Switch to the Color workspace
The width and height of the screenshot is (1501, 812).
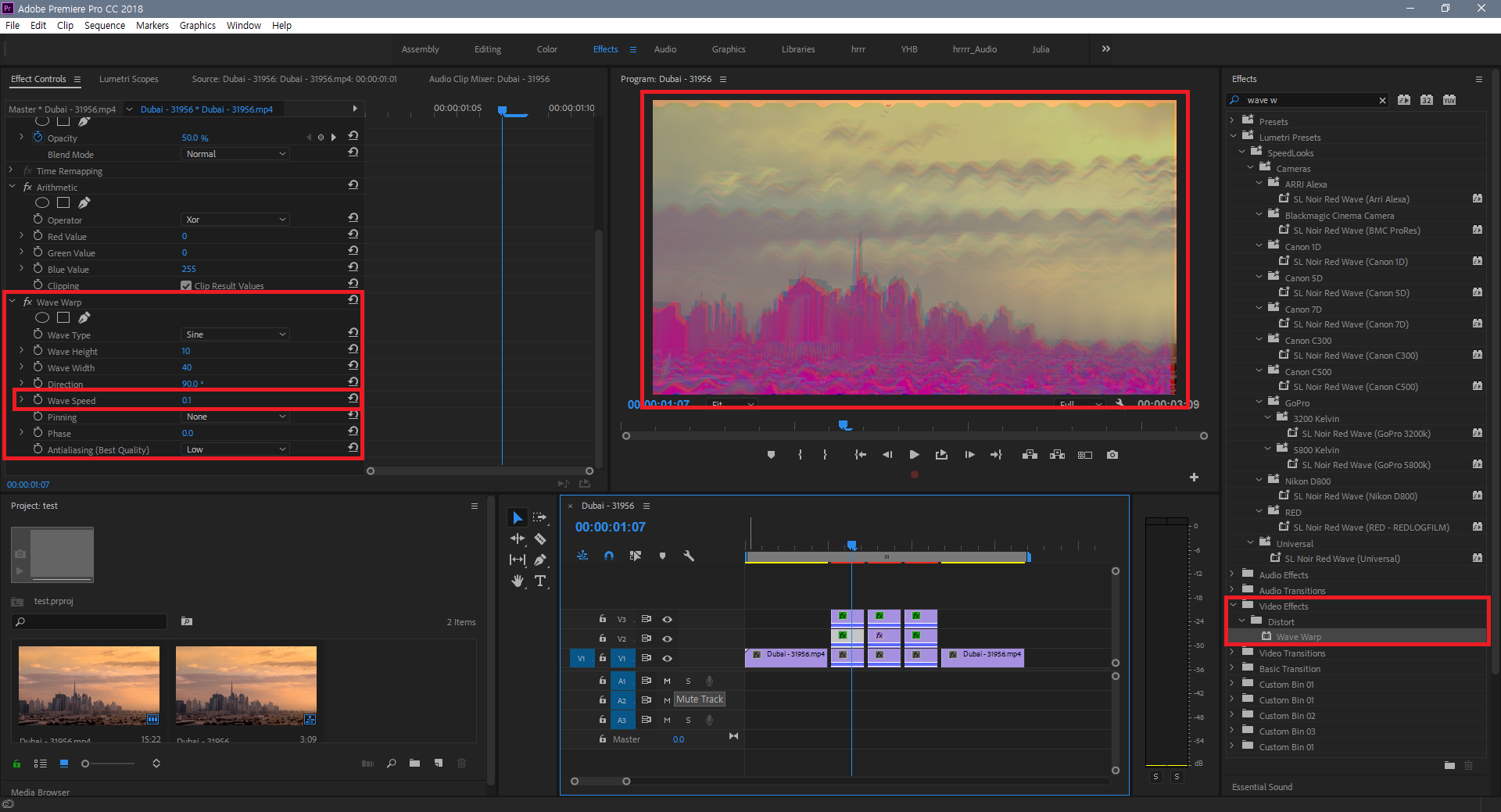coord(547,49)
